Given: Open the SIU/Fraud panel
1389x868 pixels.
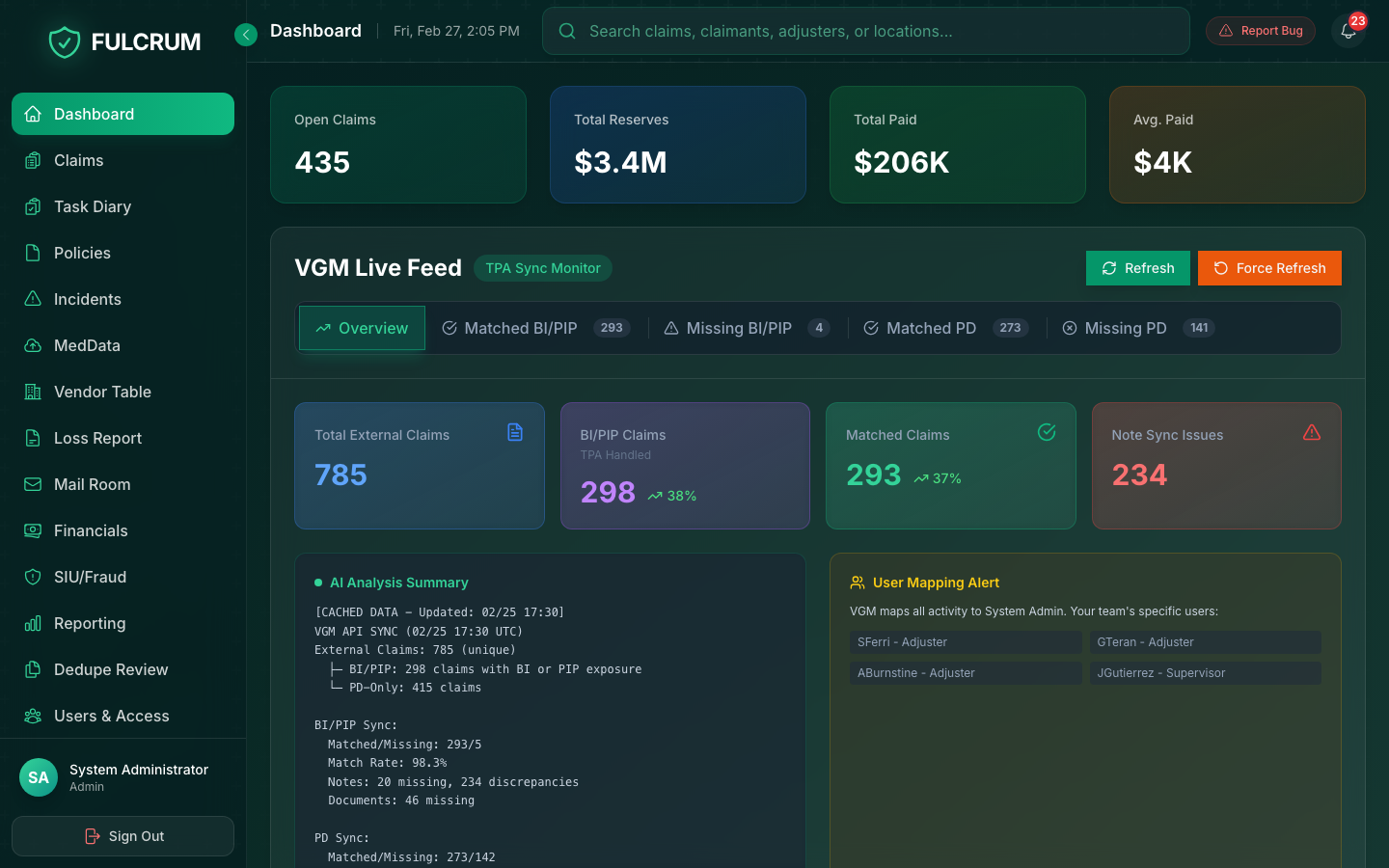Looking at the screenshot, I should pyautogui.click(x=88, y=577).
